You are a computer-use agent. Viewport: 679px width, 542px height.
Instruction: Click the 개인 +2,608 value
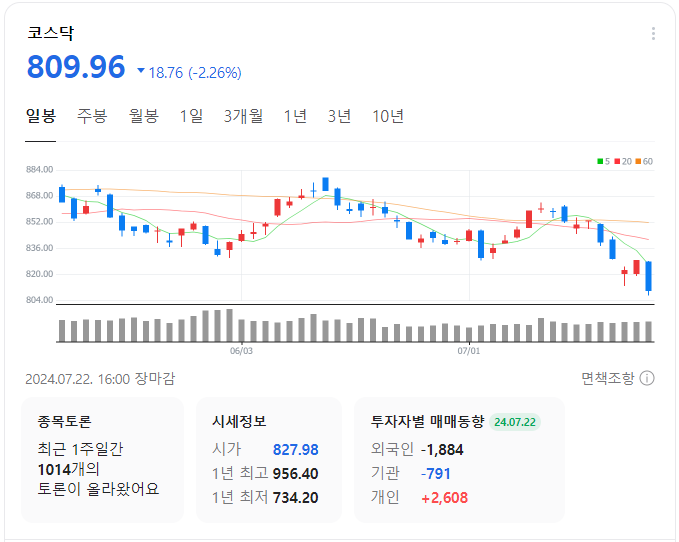pyautogui.click(x=444, y=498)
